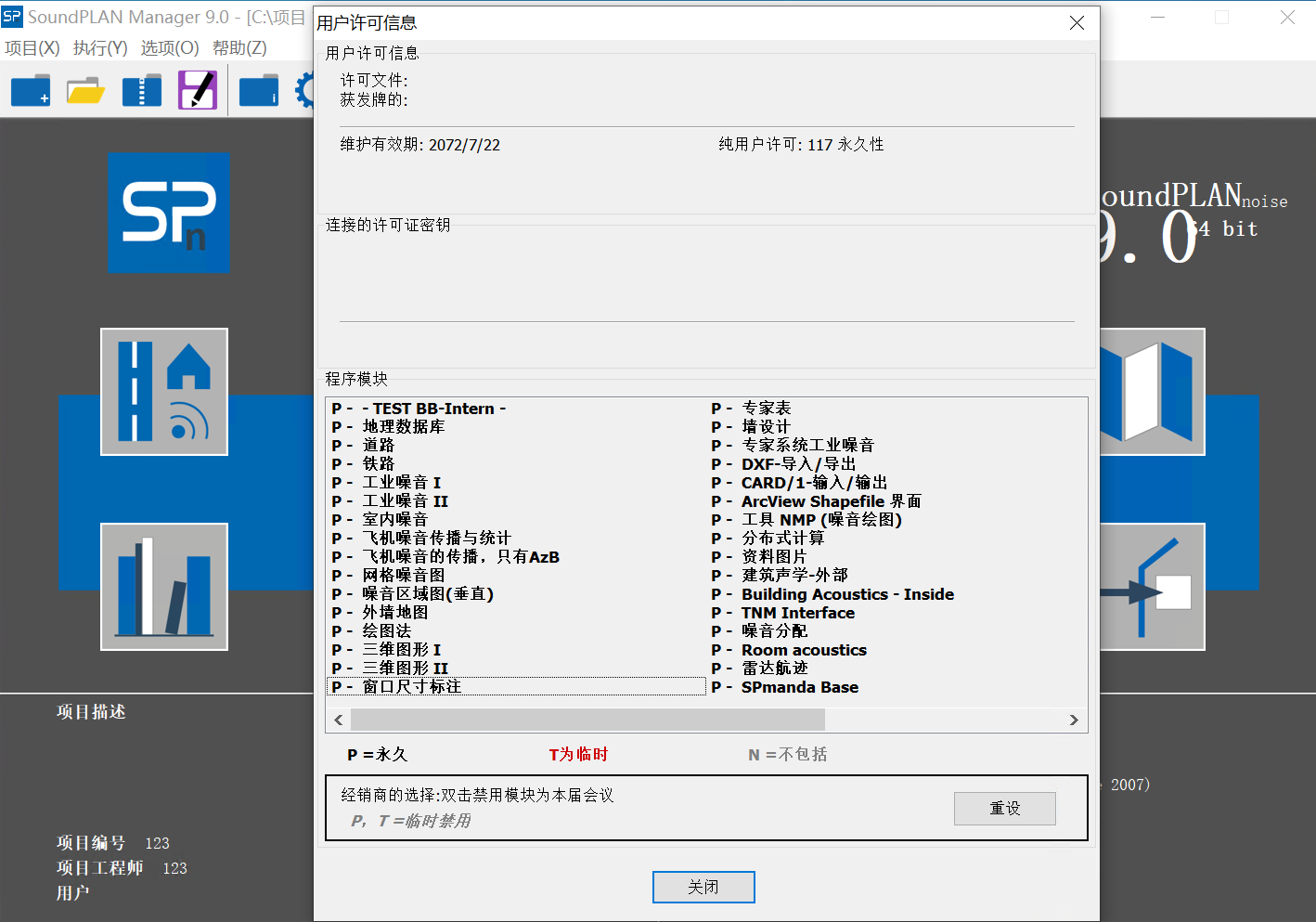Click the zipped project folder icon
Screen dimensions: 1316x922
point(142,91)
